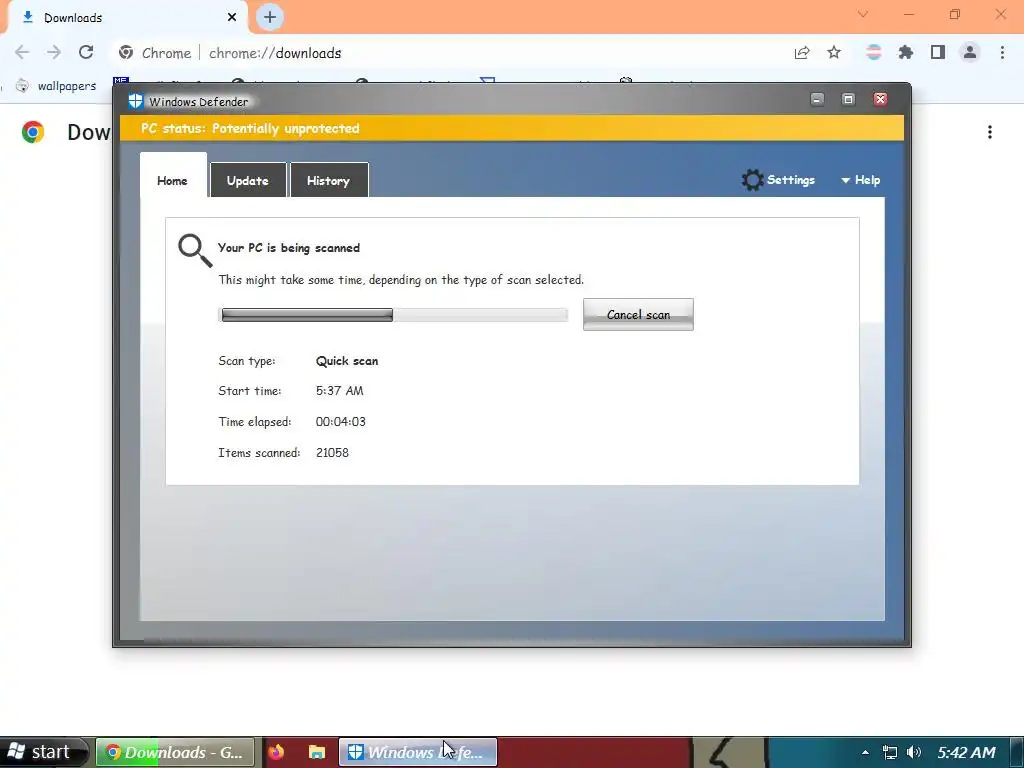Select the Home tab
This screenshot has width=1024, height=768.
(172, 176)
